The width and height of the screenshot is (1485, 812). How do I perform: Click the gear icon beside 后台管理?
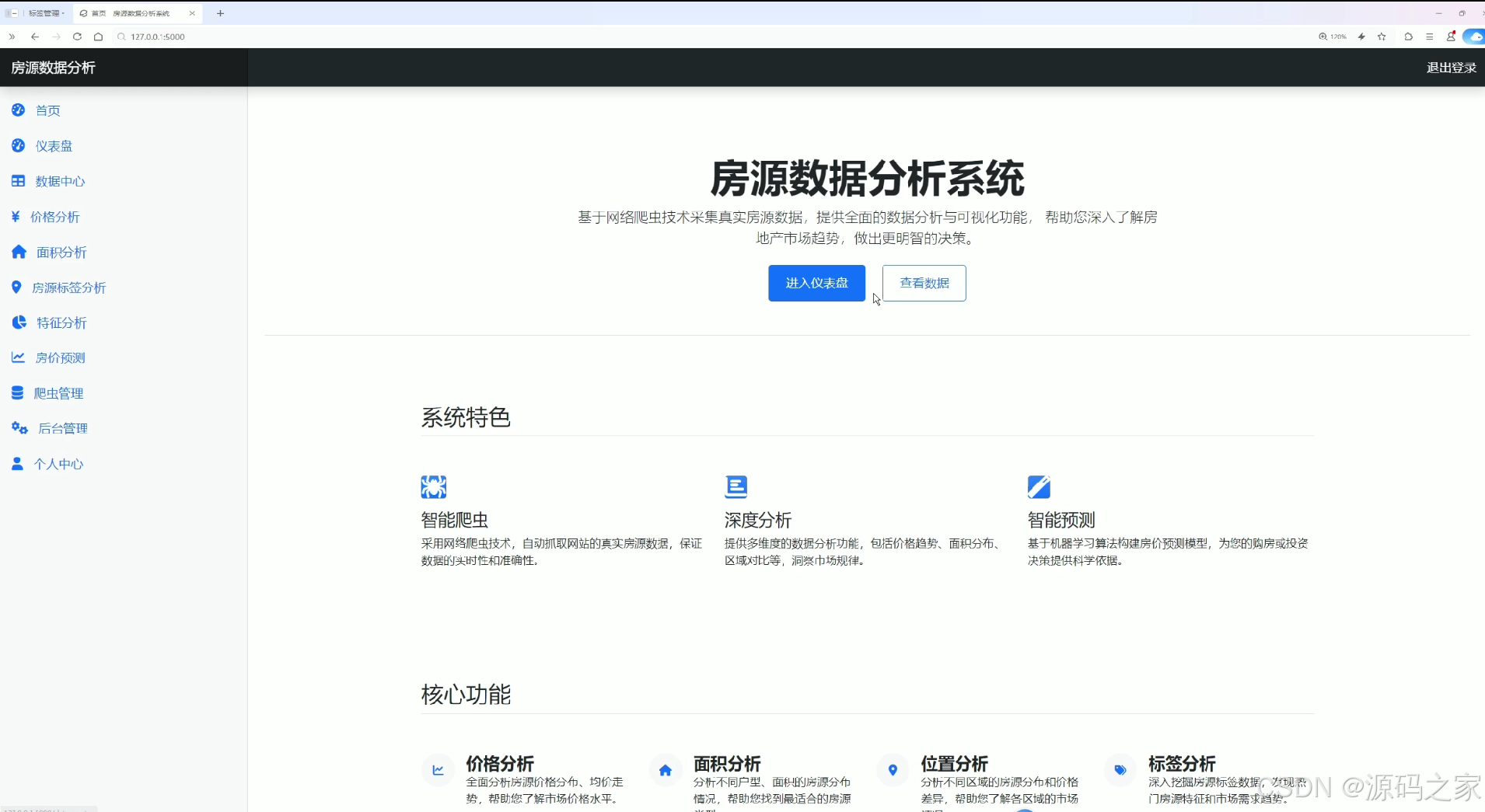coord(19,428)
